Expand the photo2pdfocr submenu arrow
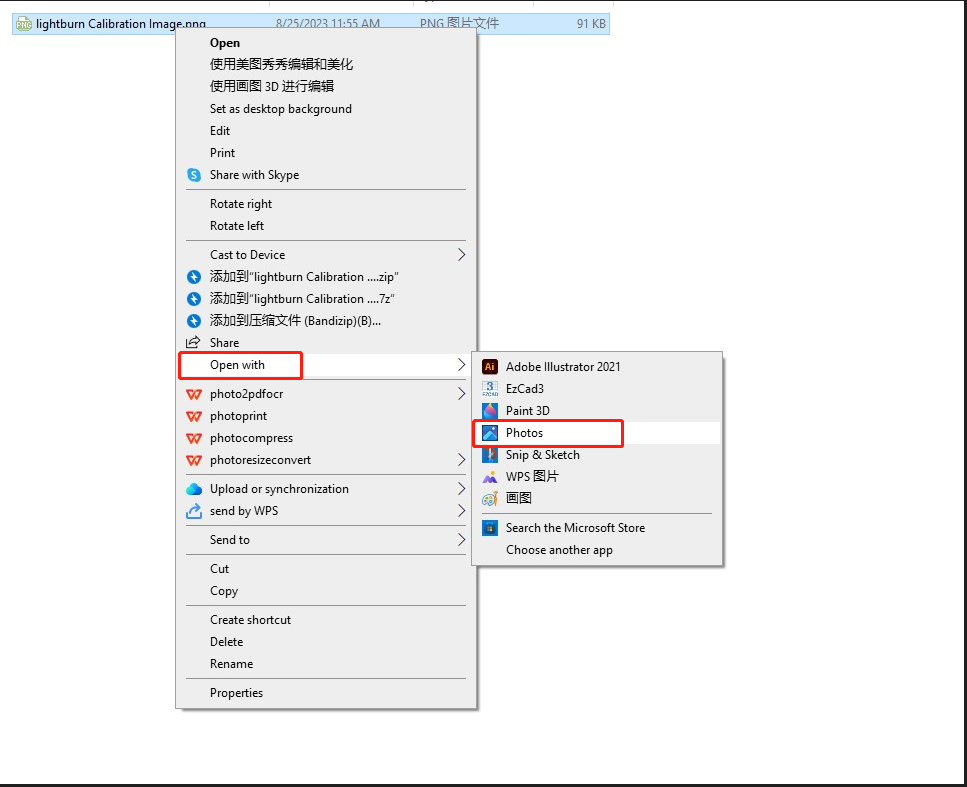967x787 pixels. coord(461,394)
